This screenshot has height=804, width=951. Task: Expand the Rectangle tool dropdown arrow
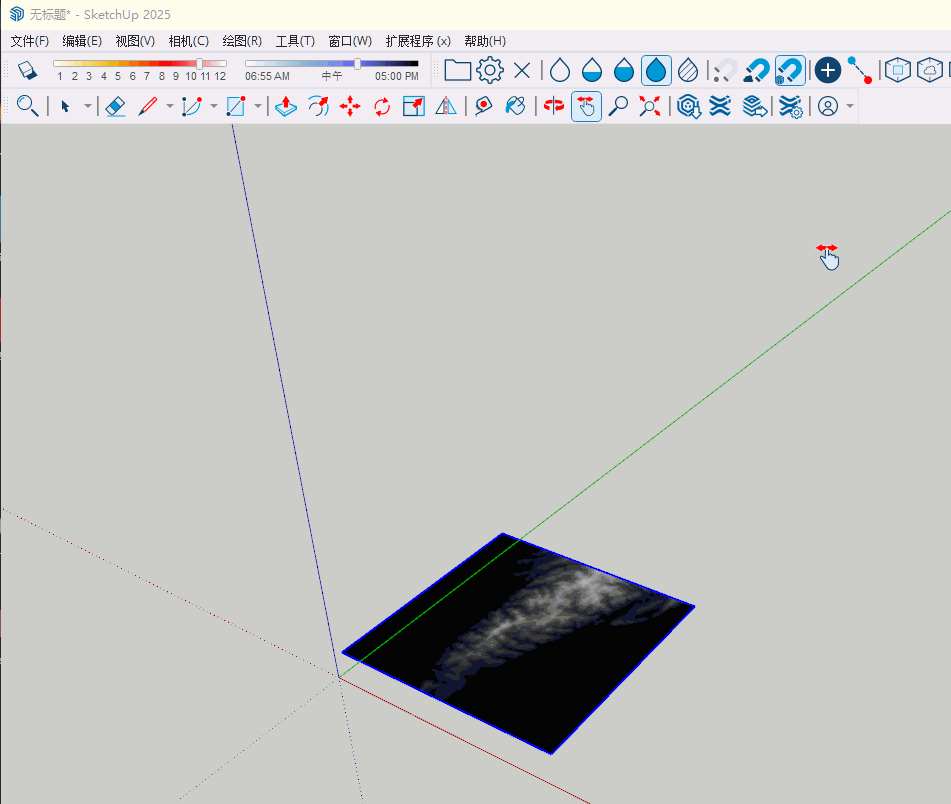258,106
